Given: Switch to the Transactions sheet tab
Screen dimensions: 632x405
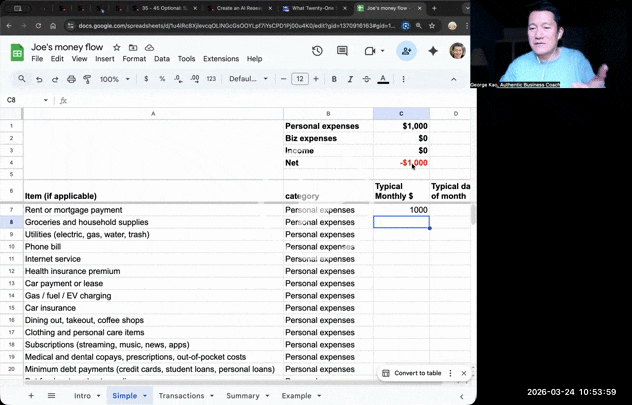Looking at the screenshot, I should pos(181,396).
